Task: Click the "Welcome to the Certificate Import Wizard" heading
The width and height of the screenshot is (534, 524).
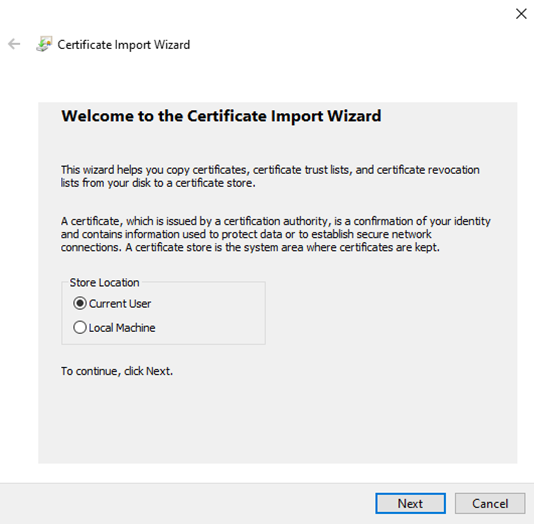Action: click(x=221, y=116)
